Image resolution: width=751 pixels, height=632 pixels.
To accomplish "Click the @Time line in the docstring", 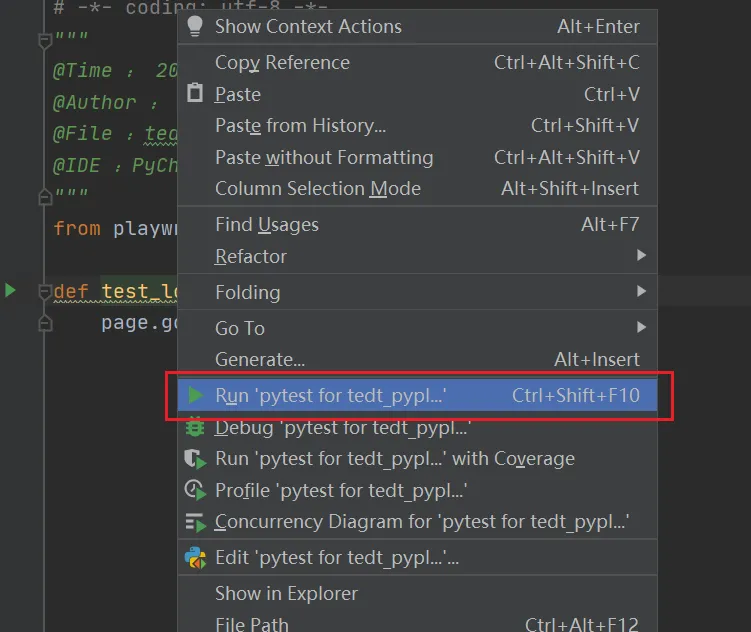I will [x=115, y=70].
